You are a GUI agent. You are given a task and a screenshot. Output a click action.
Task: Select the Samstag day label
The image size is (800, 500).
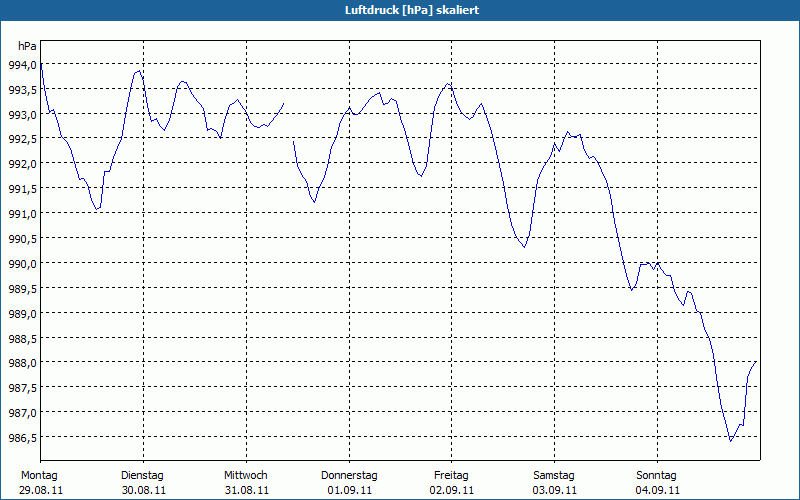(x=554, y=475)
